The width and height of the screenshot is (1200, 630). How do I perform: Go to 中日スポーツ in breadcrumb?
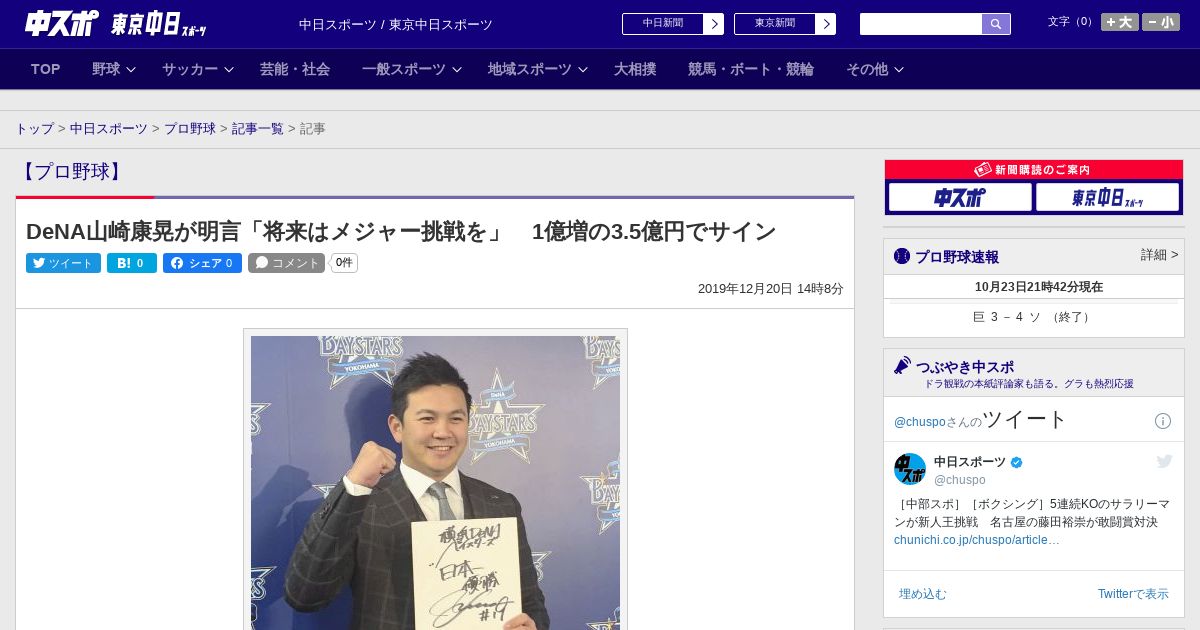tap(109, 129)
